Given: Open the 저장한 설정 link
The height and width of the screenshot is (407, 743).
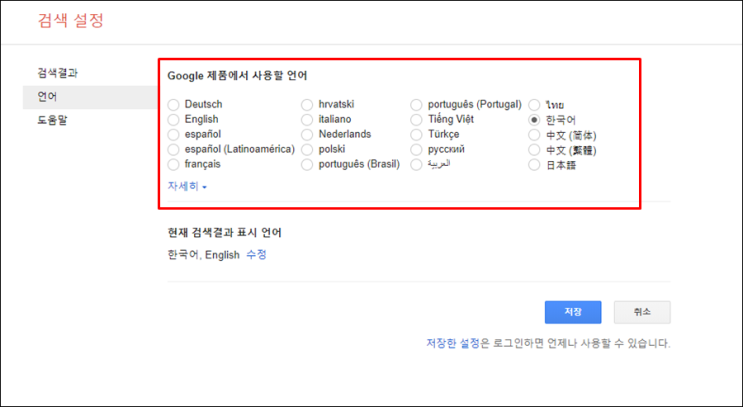Looking at the screenshot, I should (x=453, y=343).
